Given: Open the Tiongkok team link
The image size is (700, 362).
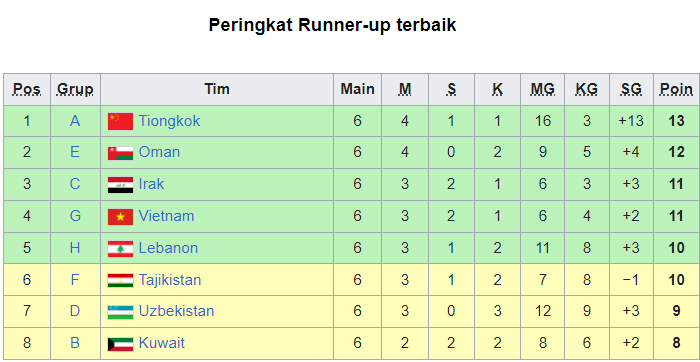Looking at the screenshot, I should pos(169,121).
